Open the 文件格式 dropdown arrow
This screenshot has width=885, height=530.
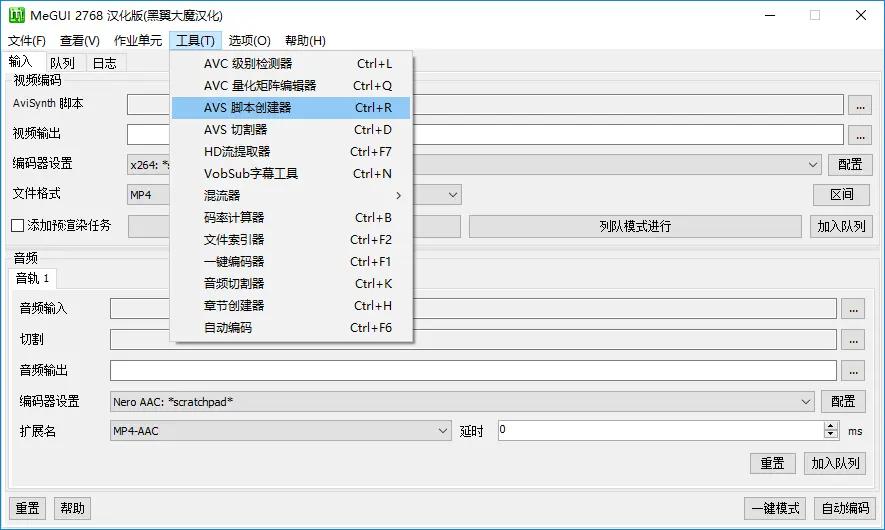click(453, 195)
